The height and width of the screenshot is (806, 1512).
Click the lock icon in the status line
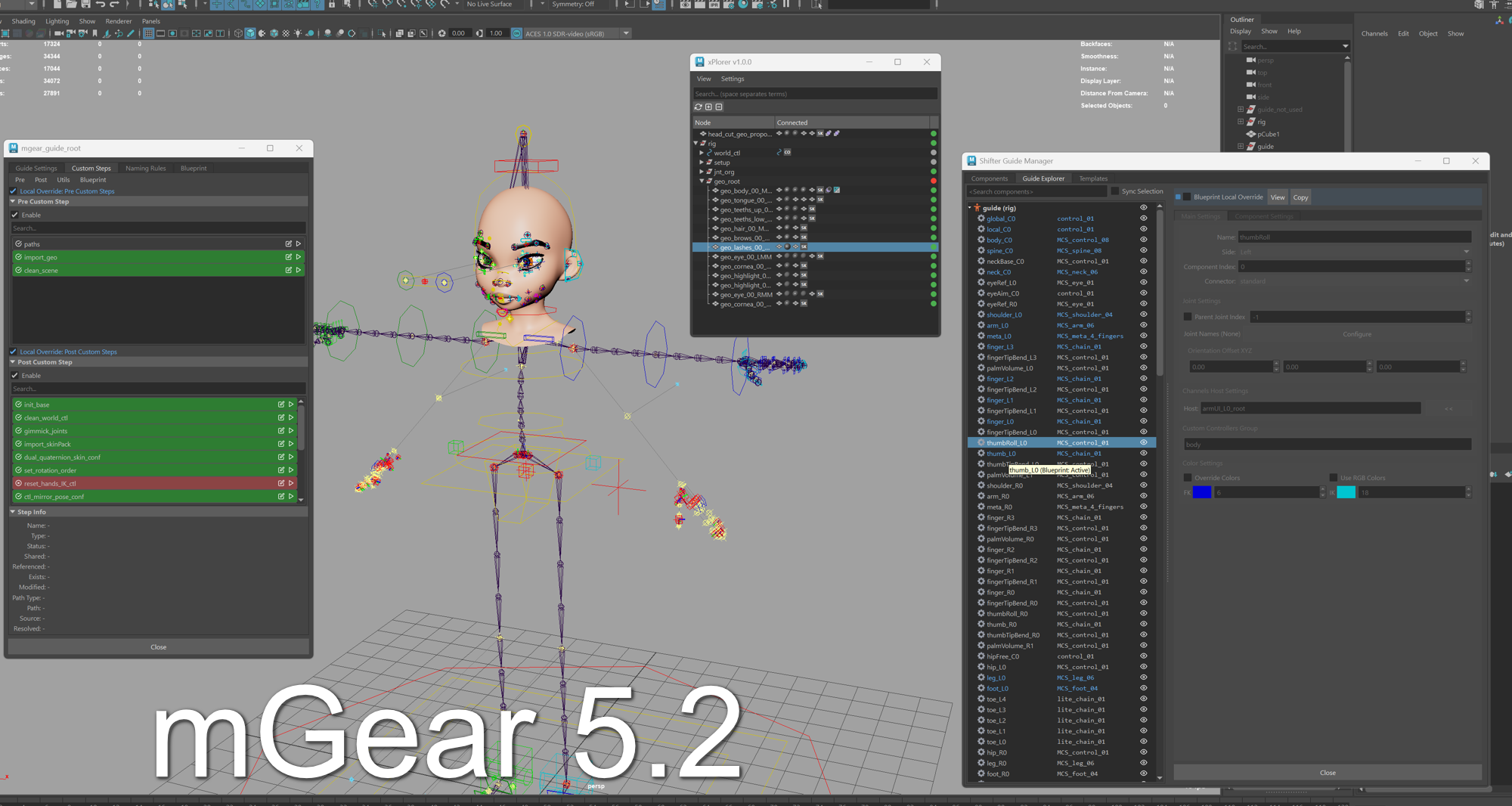point(333,5)
